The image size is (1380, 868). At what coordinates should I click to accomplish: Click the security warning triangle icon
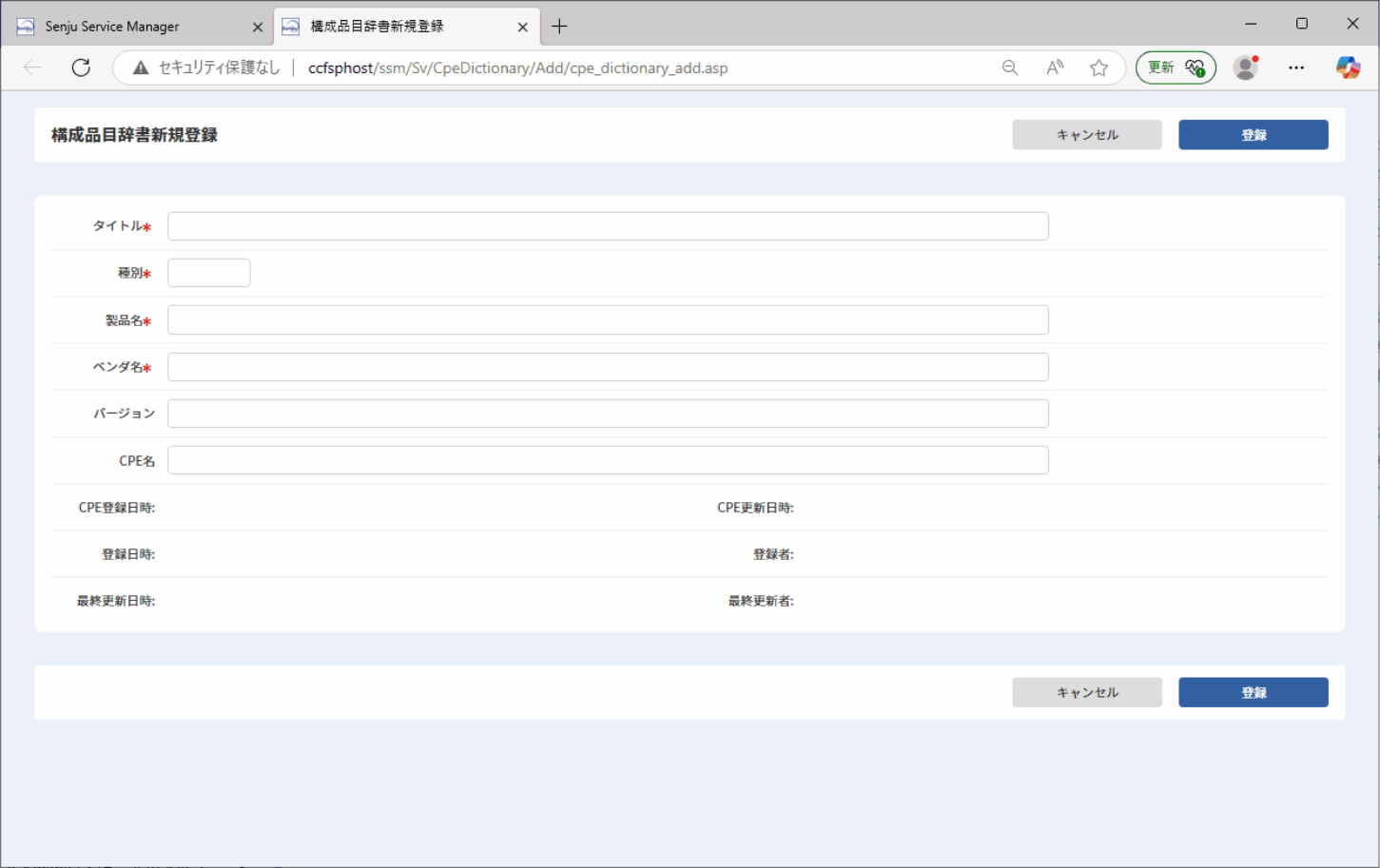pyautogui.click(x=141, y=68)
